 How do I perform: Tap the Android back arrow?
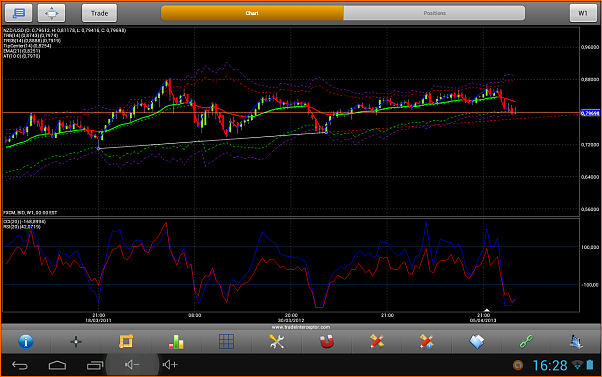[20, 365]
